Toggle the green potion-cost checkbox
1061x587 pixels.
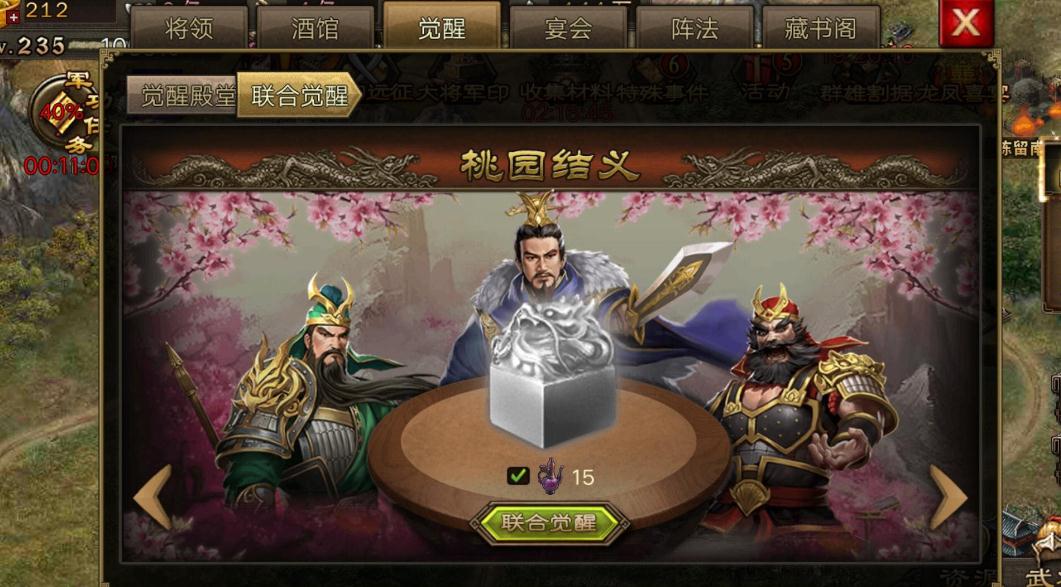518,475
